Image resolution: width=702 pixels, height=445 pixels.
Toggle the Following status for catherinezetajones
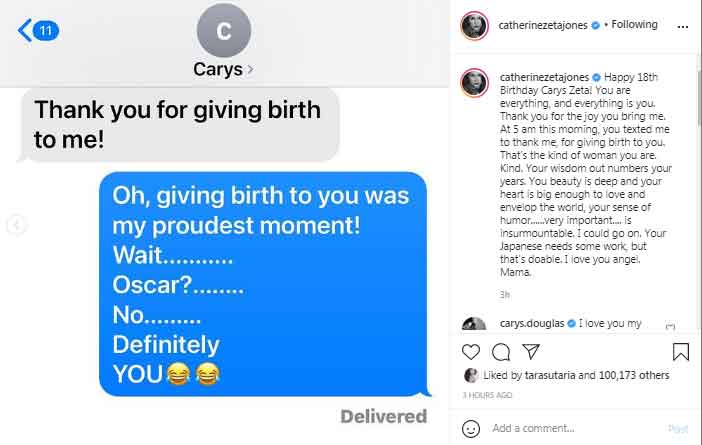[634, 25]
